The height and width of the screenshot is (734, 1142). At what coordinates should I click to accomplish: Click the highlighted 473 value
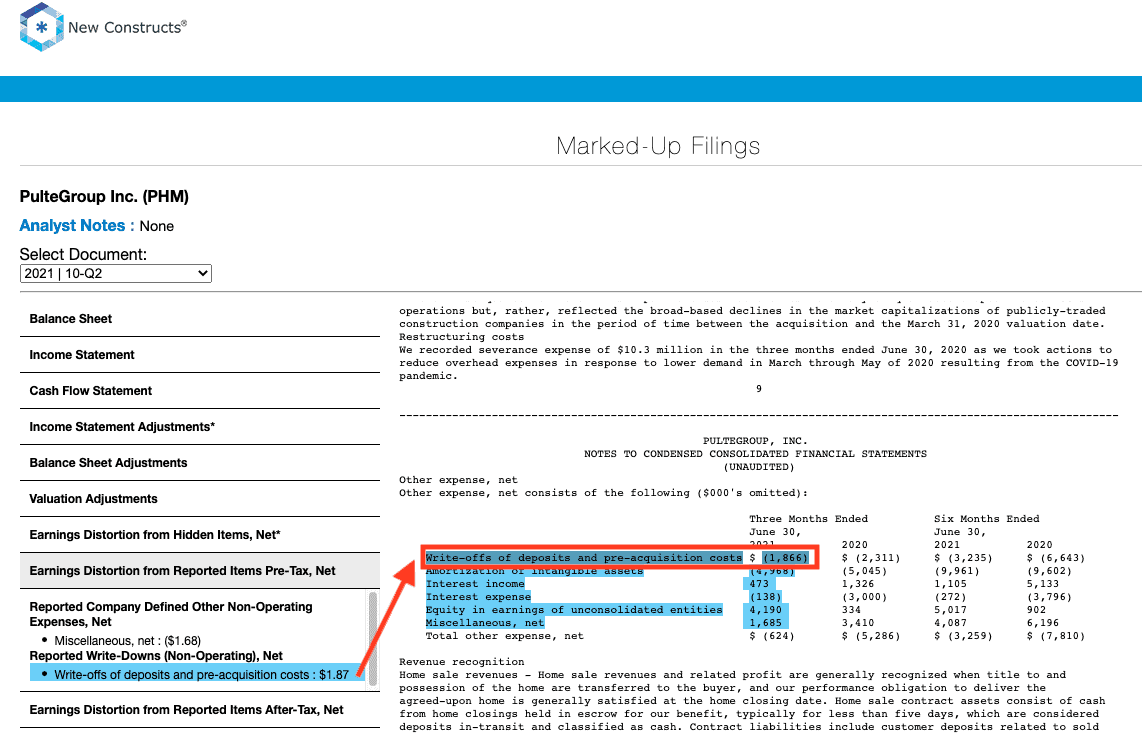pyautogui.click(x=759, y=584)
